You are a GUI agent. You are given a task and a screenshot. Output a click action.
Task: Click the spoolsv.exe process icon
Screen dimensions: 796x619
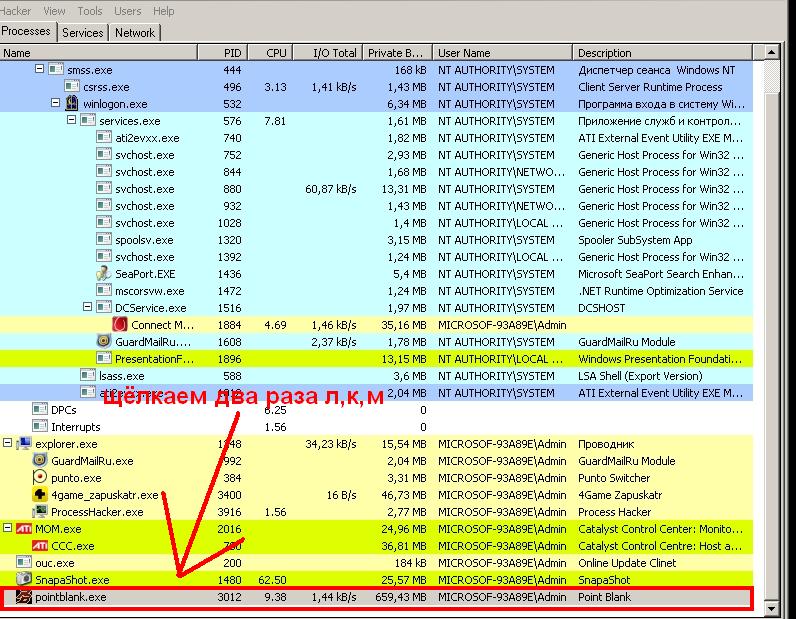[104, 239]
